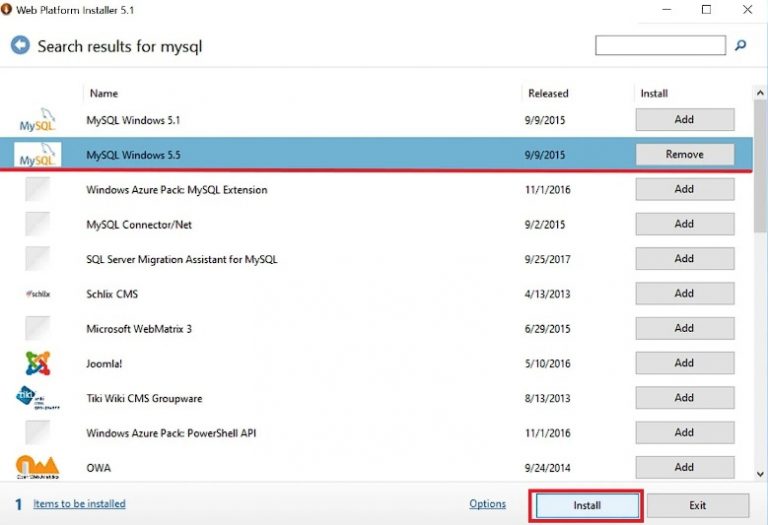
Task: Remove MySQL Windows 5.5 from install list
Action: pyautogui.click(x=685, y=154)
